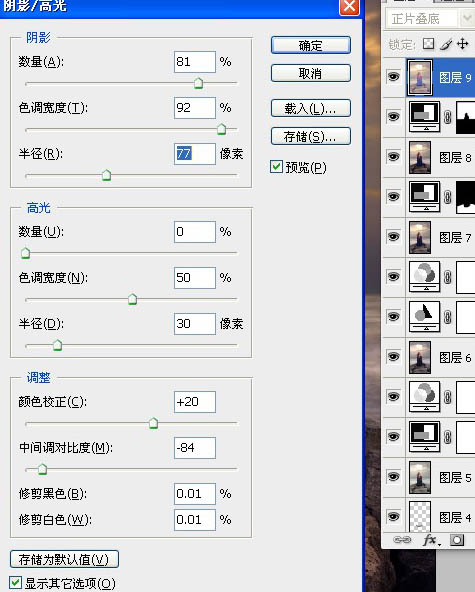Viewport: 475px width, 592px height.
Task: Click highlights 数量(U) slider handle
Action: tap(25, 253)
